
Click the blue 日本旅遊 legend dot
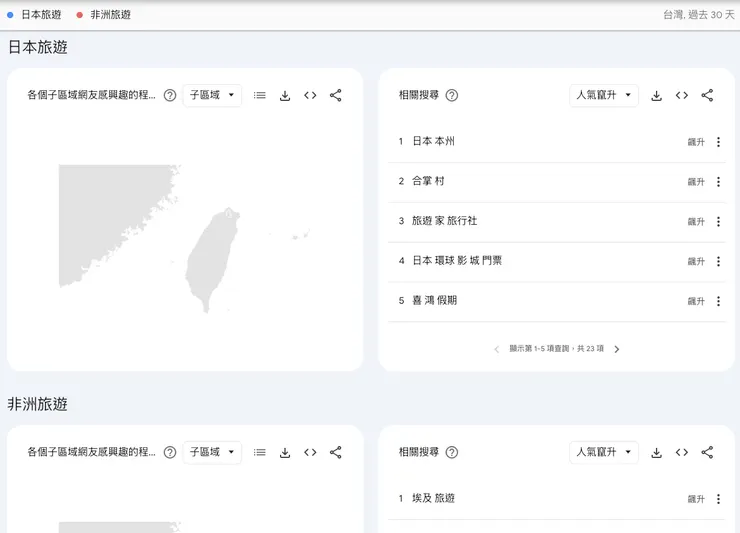click(10, 15)
